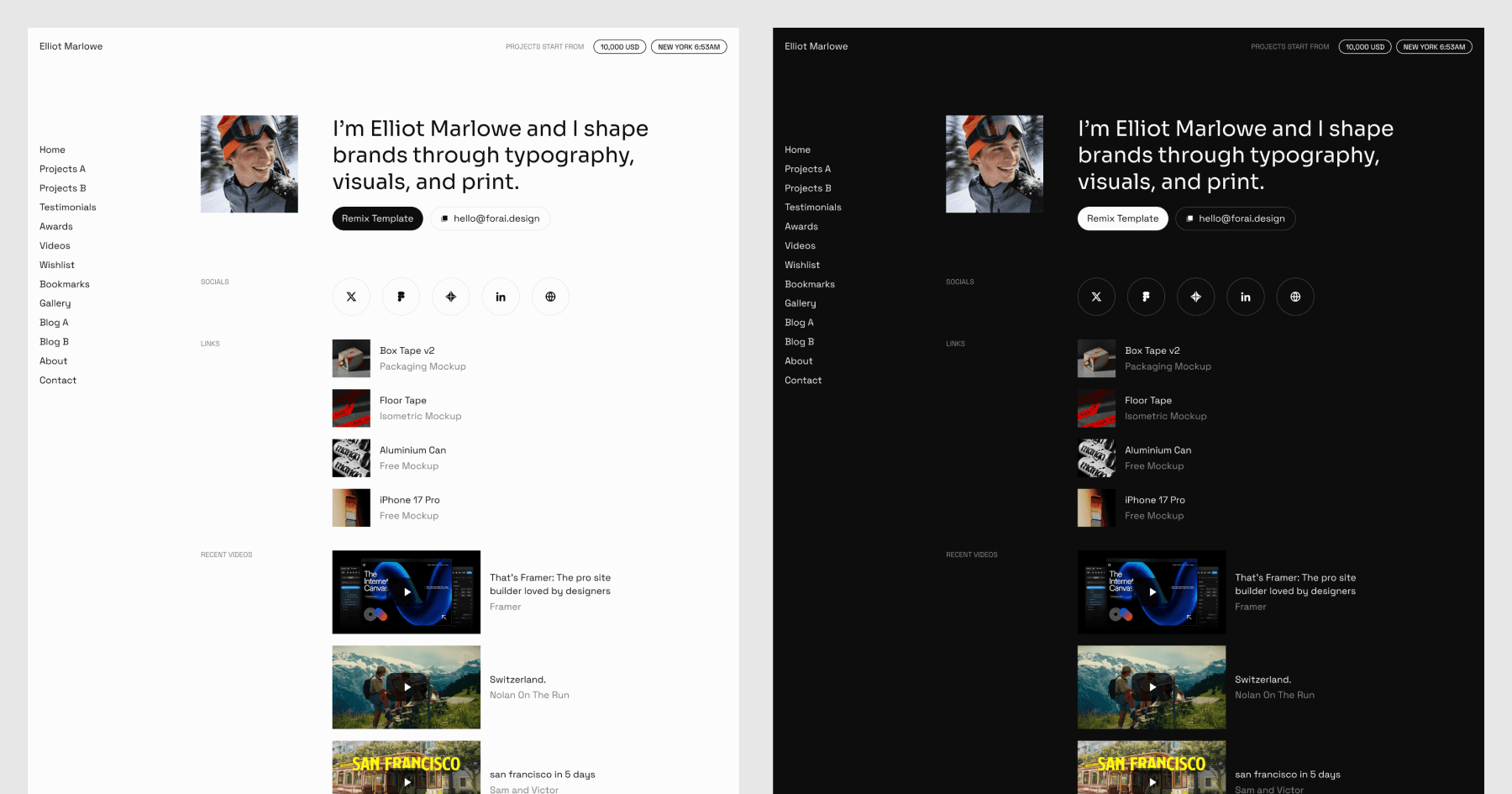Viewport: 1512px width, 794px height.
Task: Click Box Tape v2 thumbnail in dark version
Action: (1096, 359)
